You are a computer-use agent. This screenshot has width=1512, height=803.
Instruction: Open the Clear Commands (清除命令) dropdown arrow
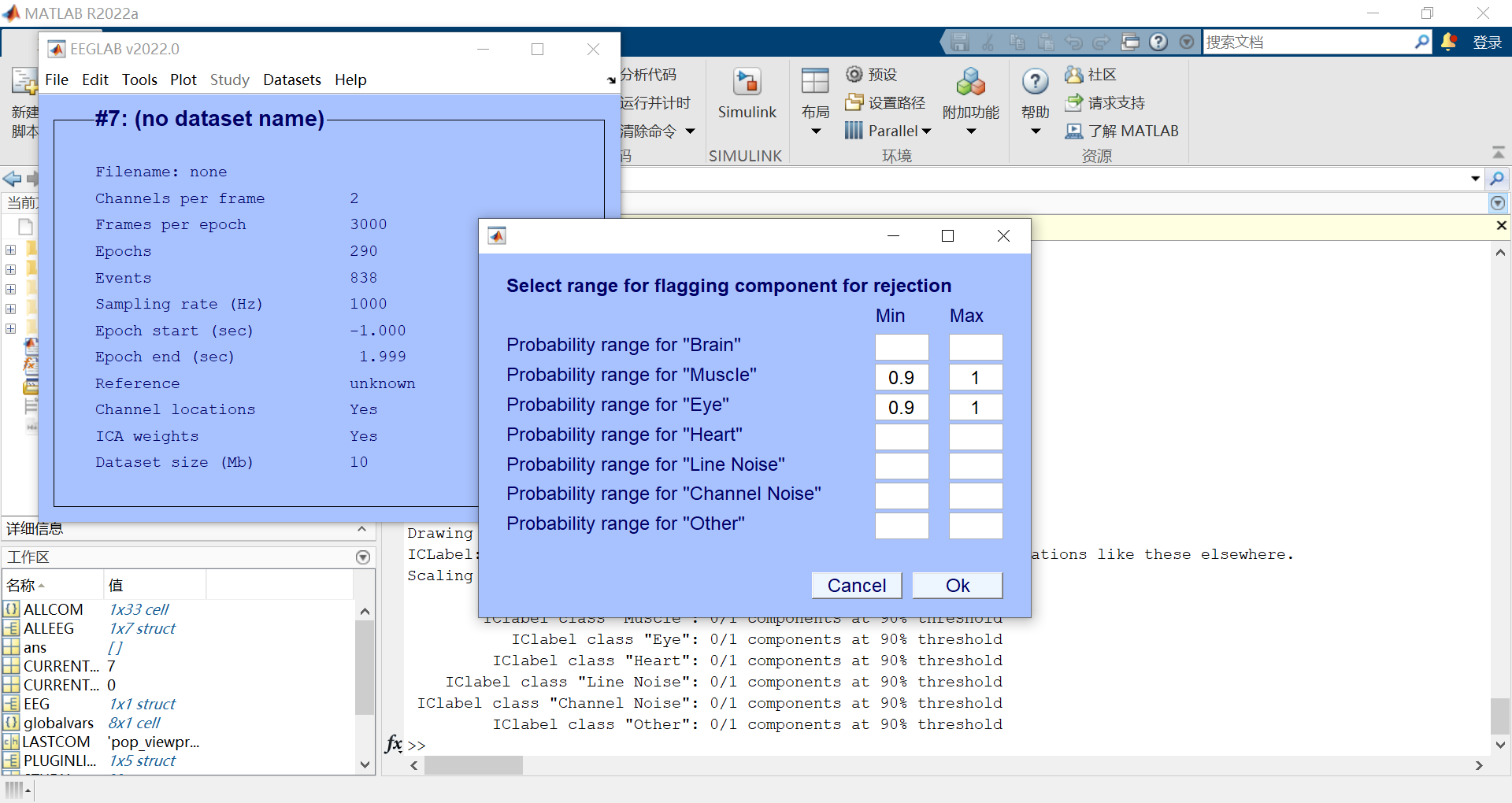point(690,131)
